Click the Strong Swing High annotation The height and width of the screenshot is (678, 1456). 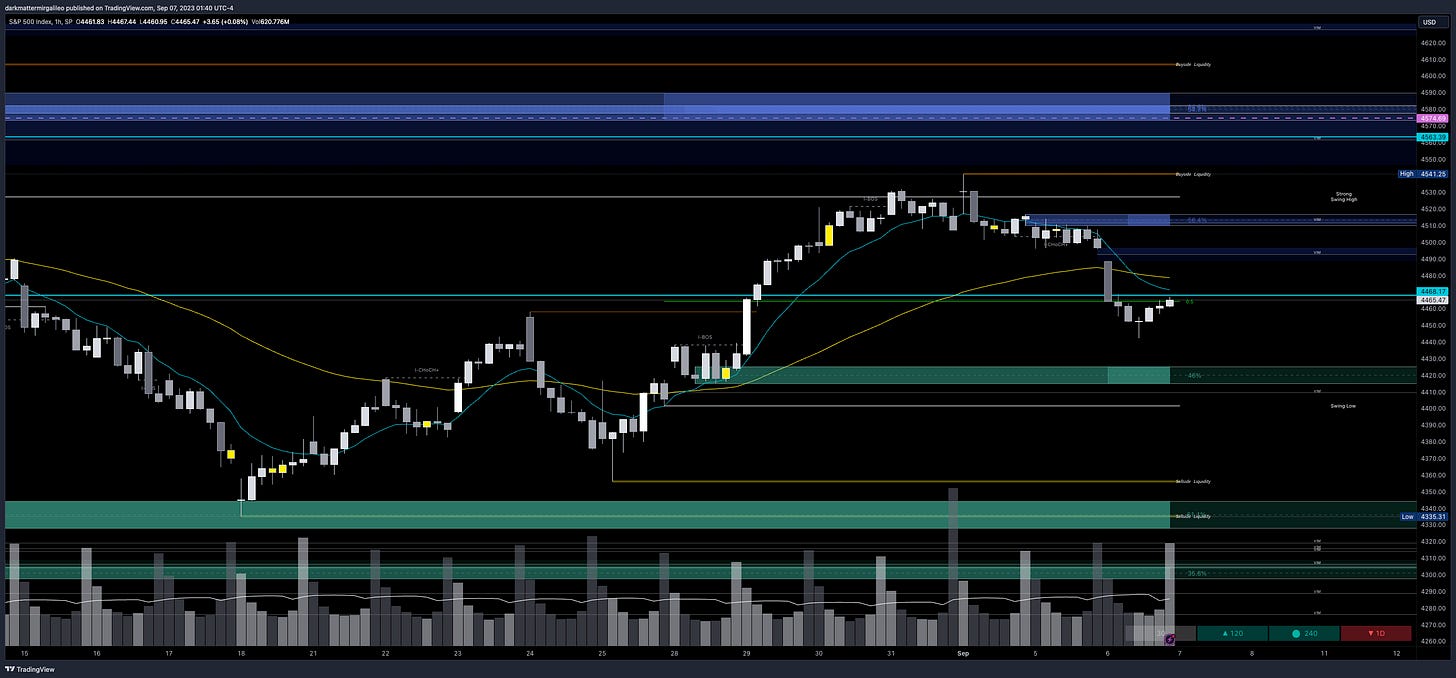1343,197
